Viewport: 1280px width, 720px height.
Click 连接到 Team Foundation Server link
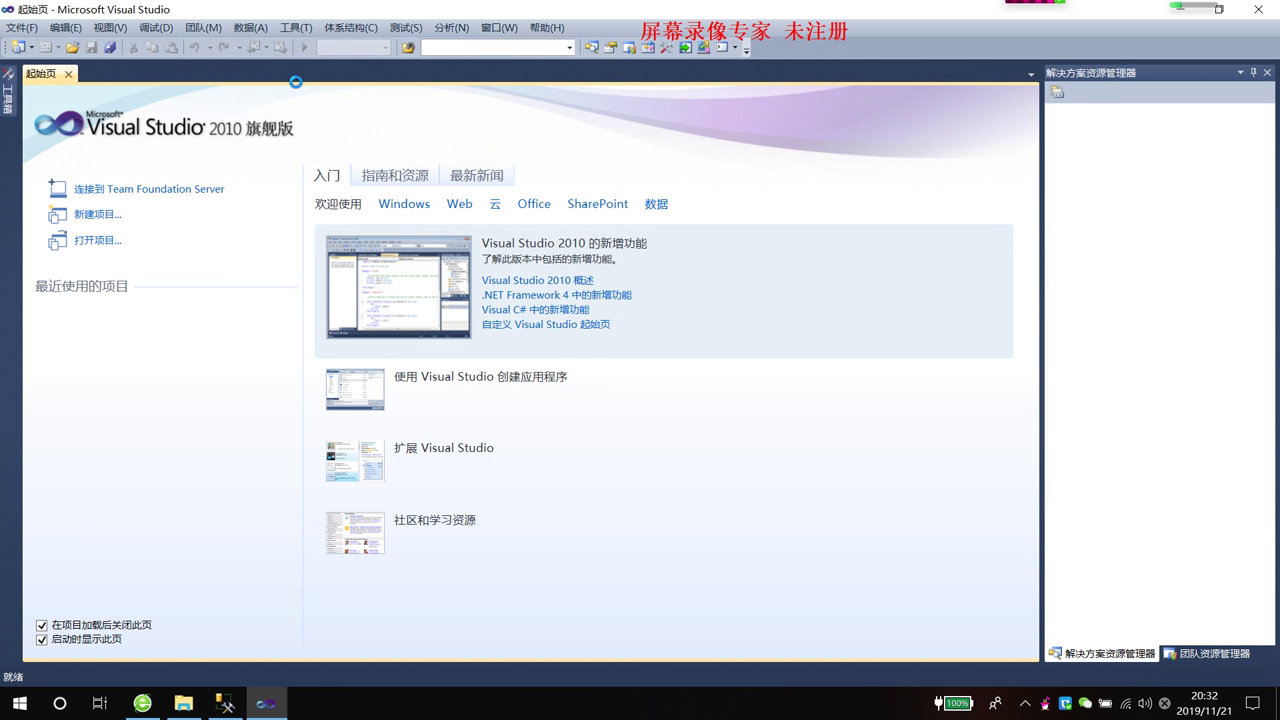pyautogui.click(x=149, y=189)
